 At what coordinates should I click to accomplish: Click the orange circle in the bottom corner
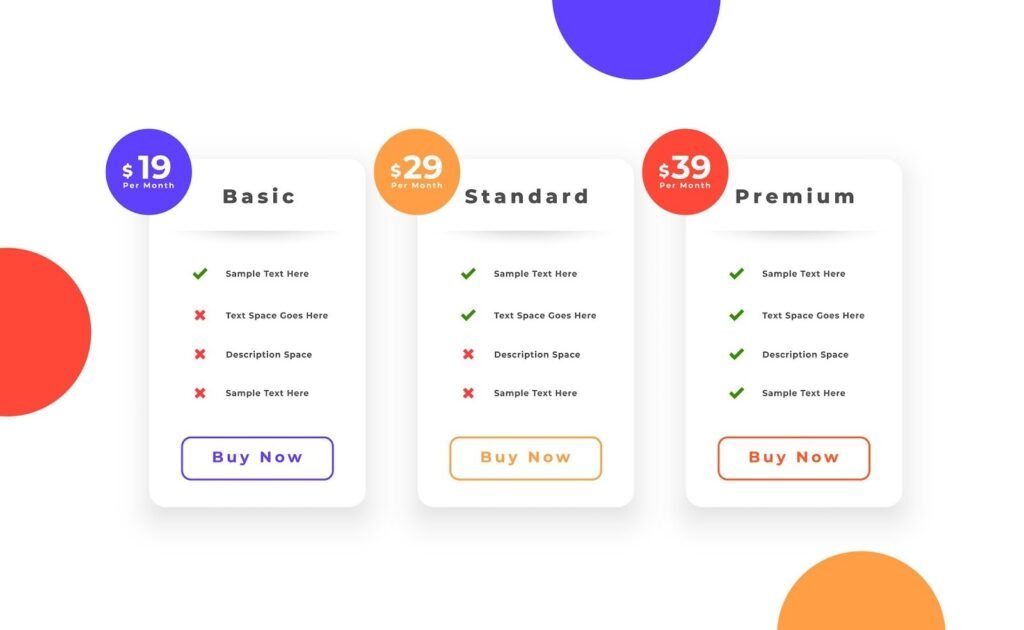[x=860, y=600]
